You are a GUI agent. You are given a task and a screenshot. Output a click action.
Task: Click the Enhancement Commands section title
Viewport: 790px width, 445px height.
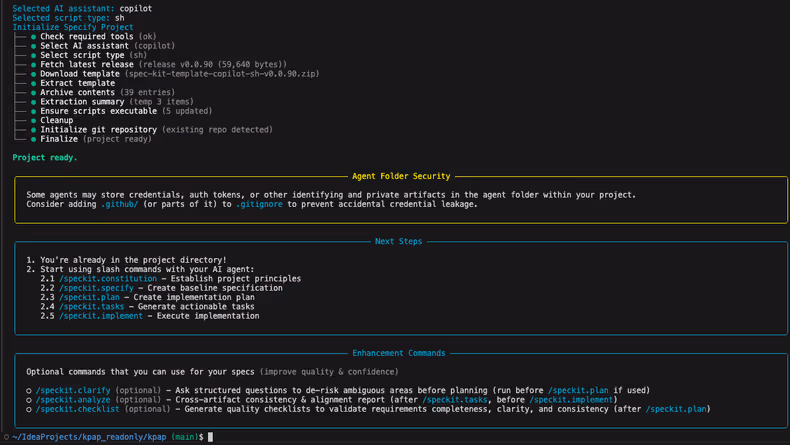398,353
